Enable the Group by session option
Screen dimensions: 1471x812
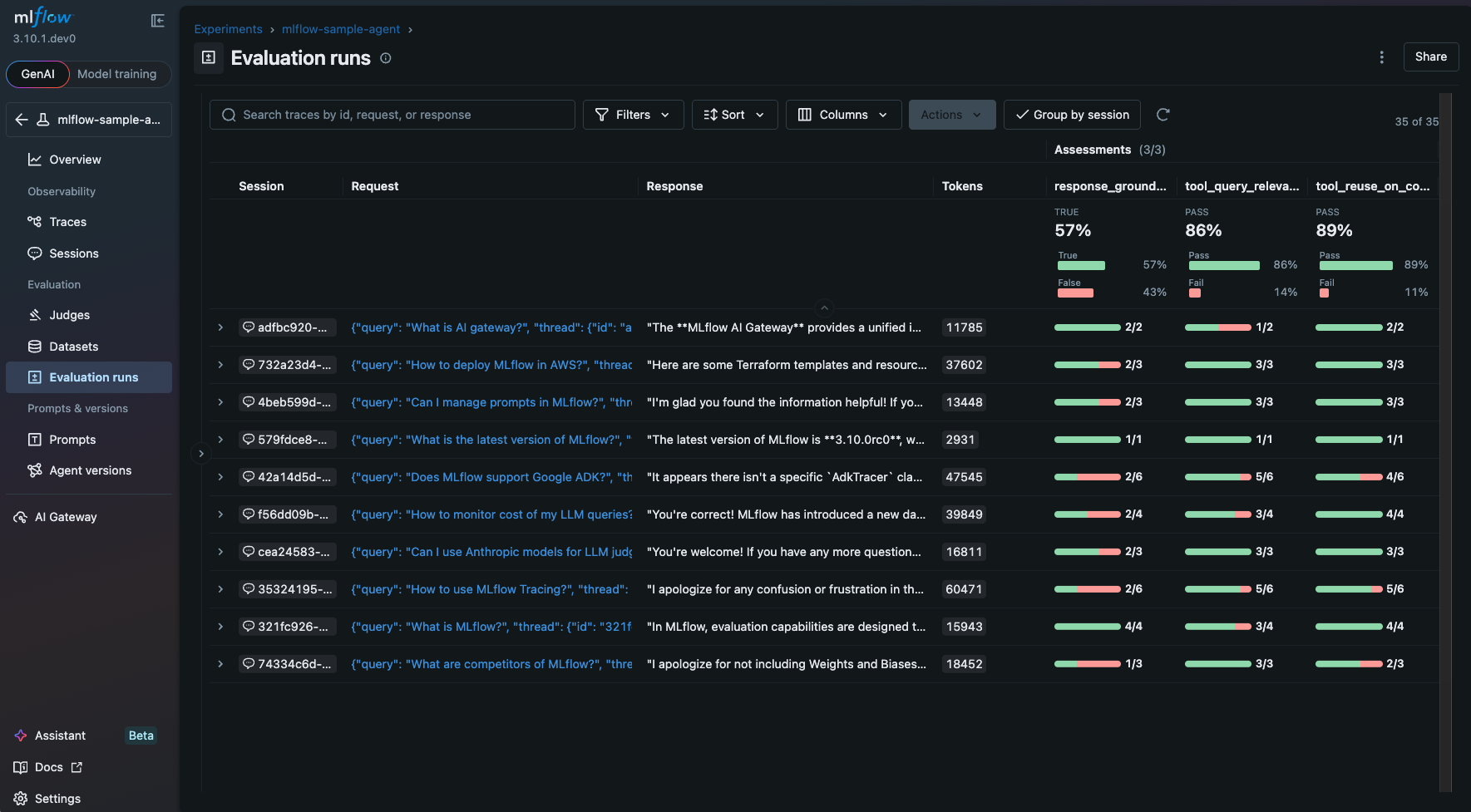[1072, 115]
